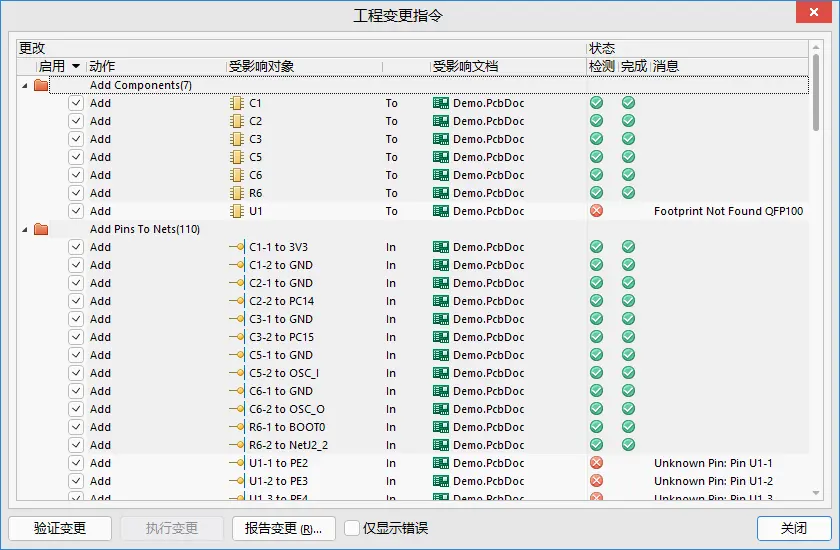The width and height of the screenshot is (840, 550).
Task: Toggle the enable checkbox for U1-1 to PE2
Action: point(76,463)
